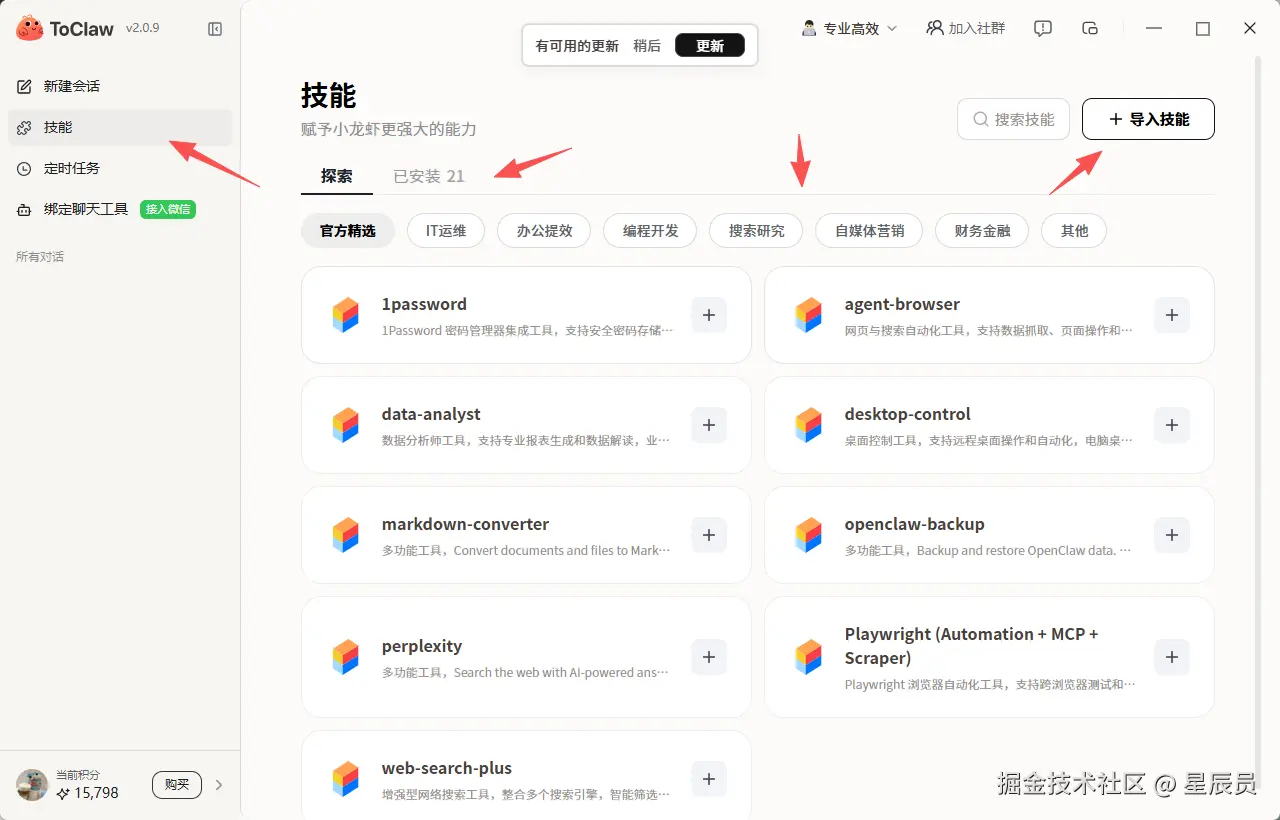
Task: Add the 1password skill with plus
Action: pos(709,315)
